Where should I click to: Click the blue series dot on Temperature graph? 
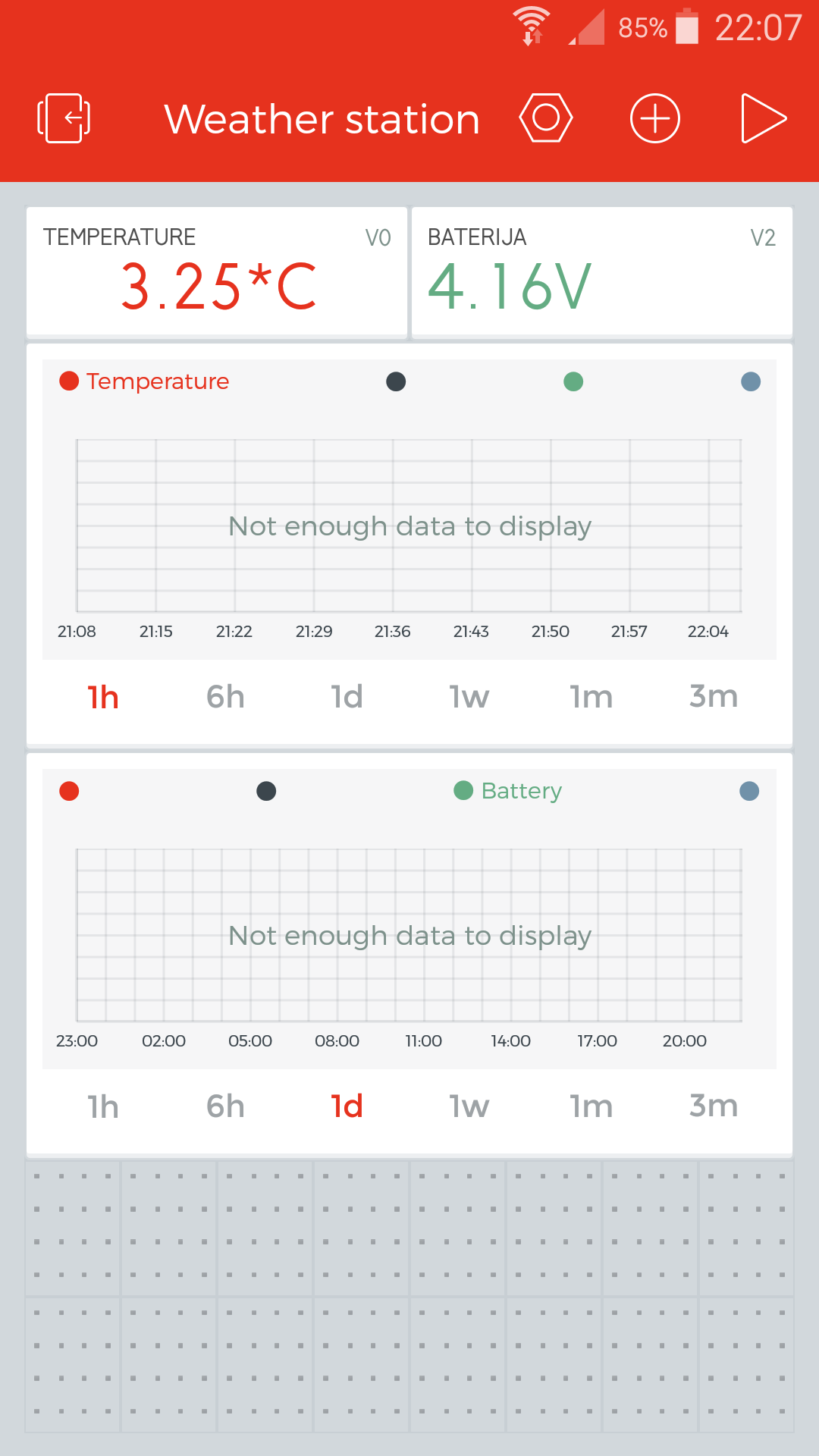point(750,382)
